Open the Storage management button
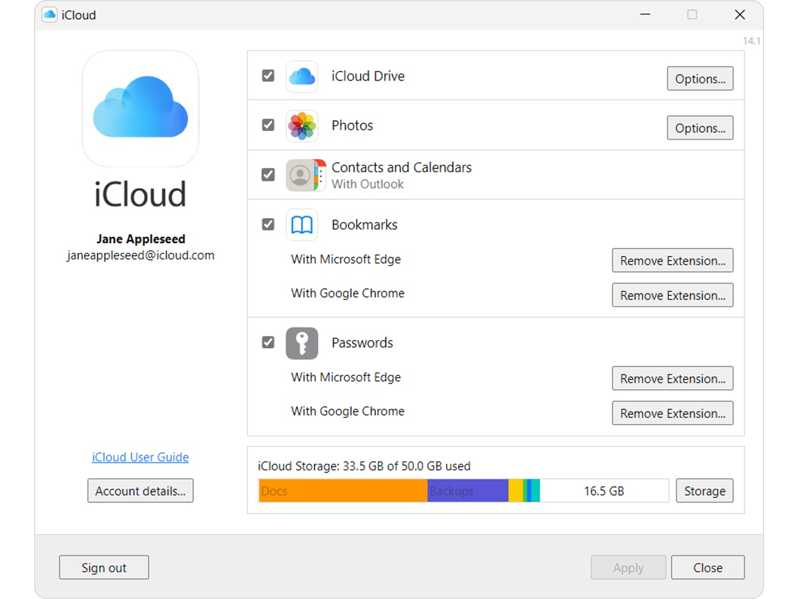Viewport: 800px width, 599px height. pos(705,491)
